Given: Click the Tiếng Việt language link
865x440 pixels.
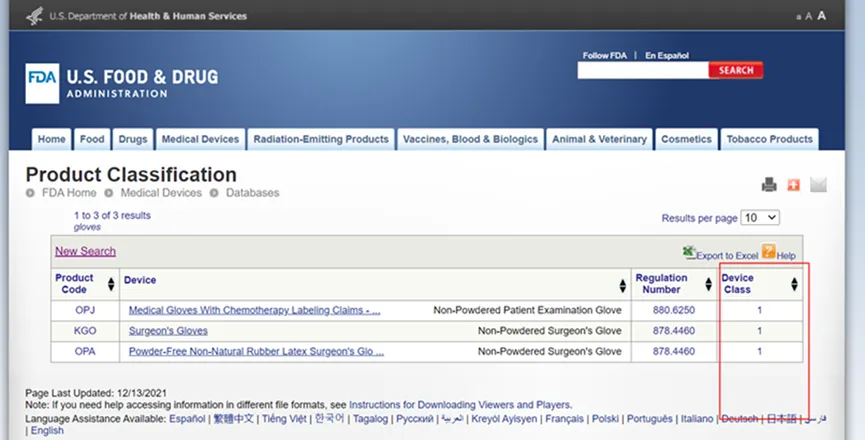Looking at the screenshot, I should [x=284, y=419].
